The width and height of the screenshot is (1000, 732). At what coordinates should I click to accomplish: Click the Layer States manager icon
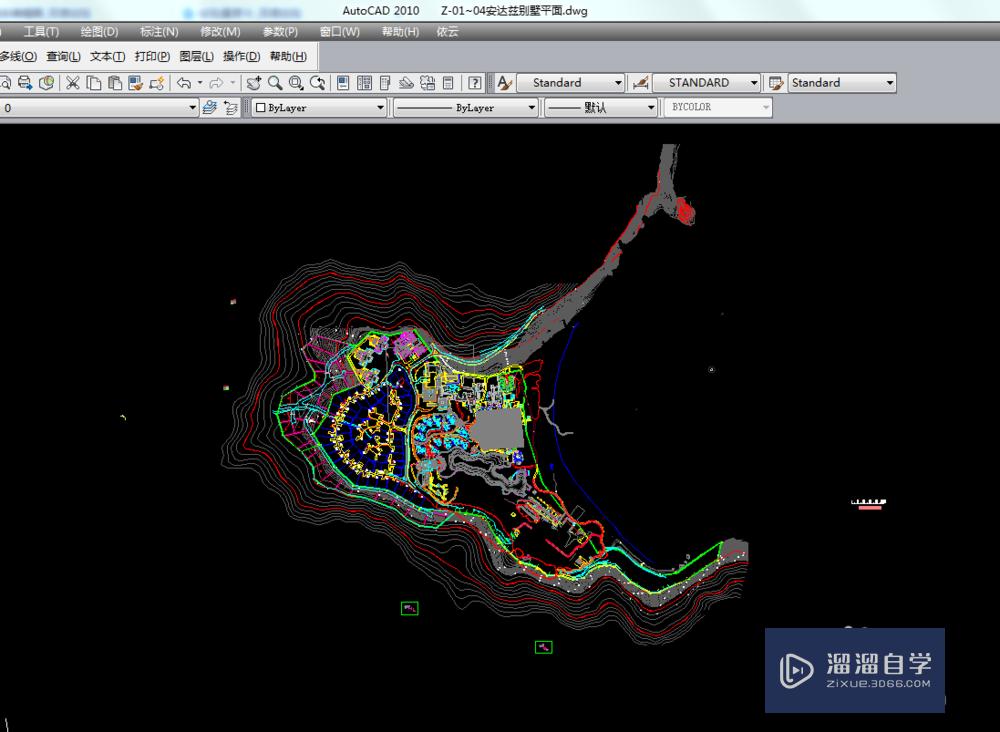(209, 108)
